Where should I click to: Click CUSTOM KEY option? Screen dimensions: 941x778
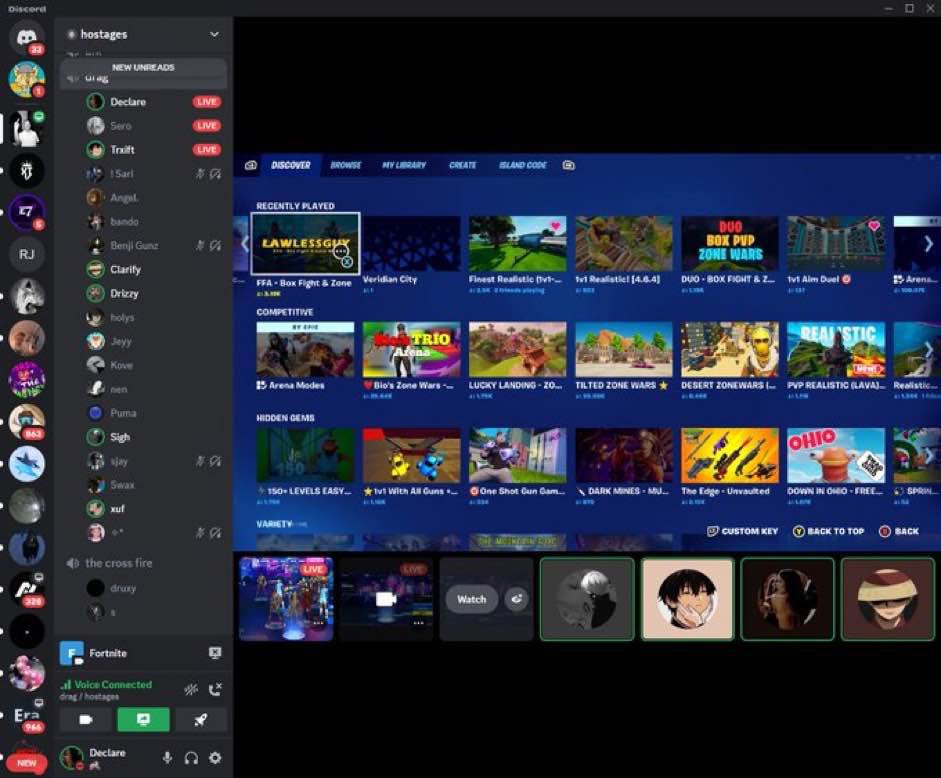click(742, 531)
